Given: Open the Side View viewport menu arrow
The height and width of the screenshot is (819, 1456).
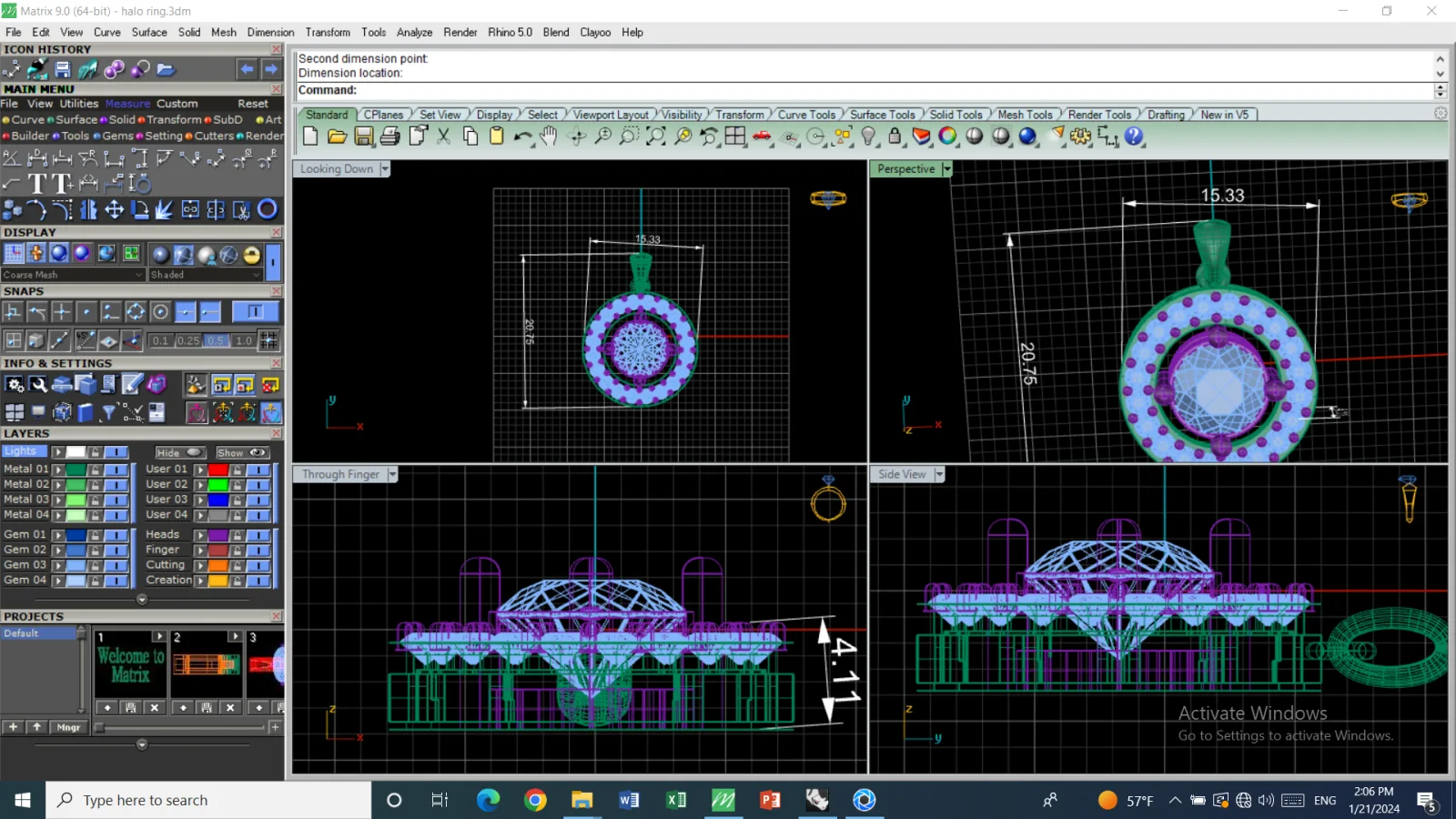Looking at the screenshot, I should [940, 474].
